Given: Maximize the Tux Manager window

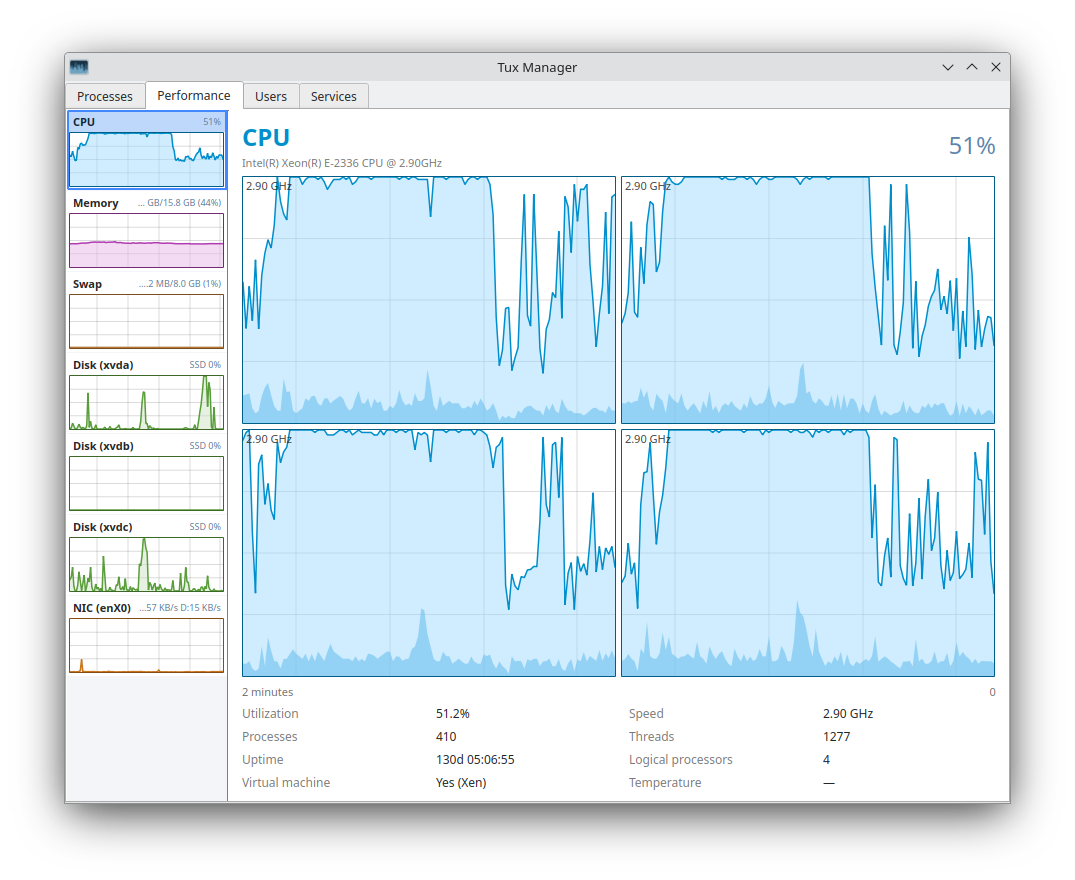Looking at the screenshot, I should 971,67.
